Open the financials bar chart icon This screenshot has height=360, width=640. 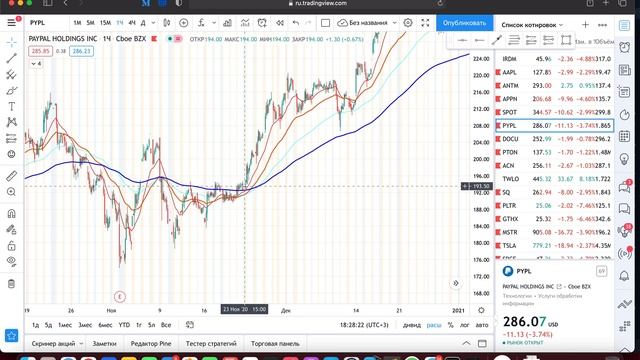[227, 23]
